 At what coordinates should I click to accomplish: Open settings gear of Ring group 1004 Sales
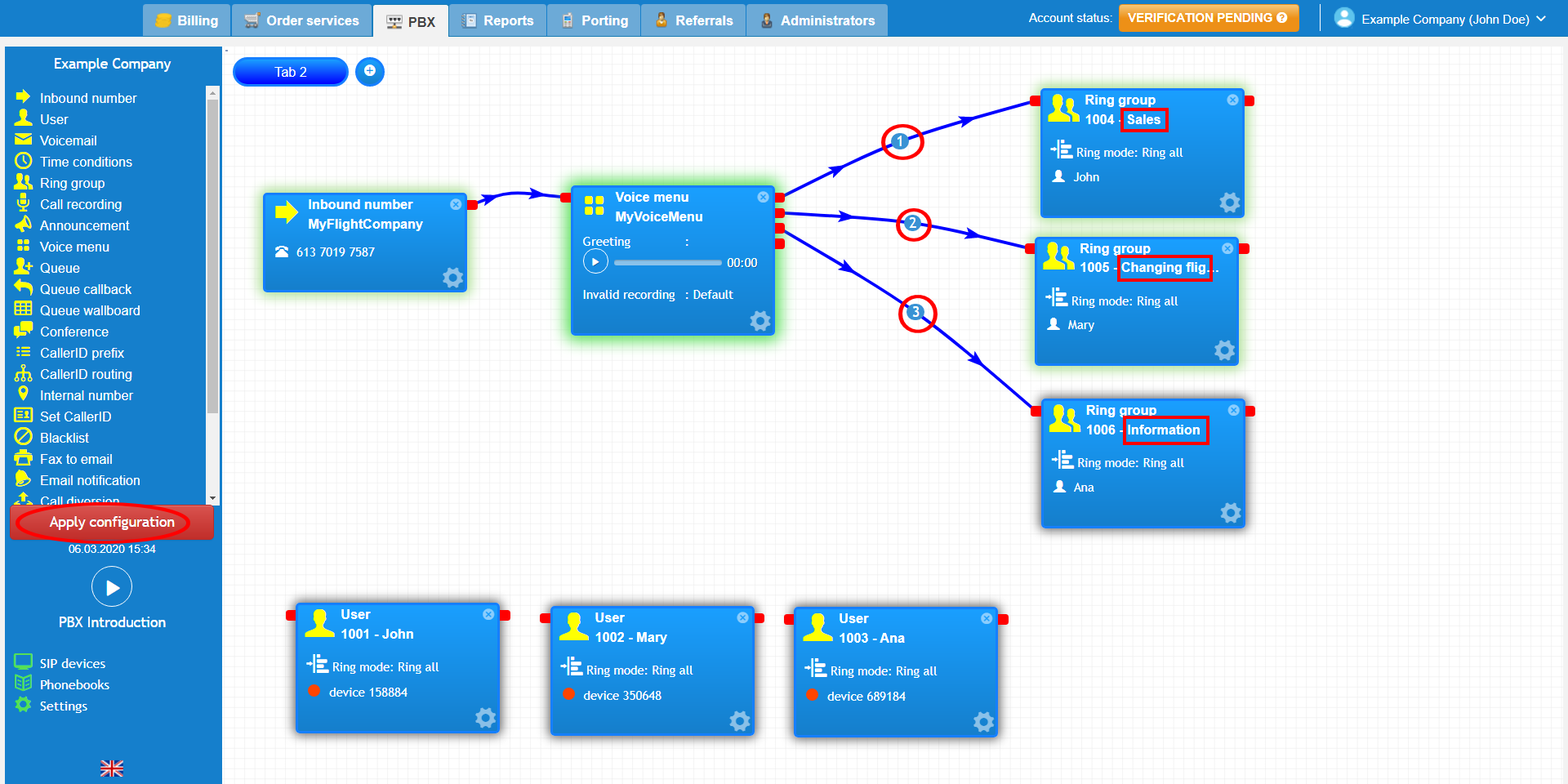(1230, 203)
